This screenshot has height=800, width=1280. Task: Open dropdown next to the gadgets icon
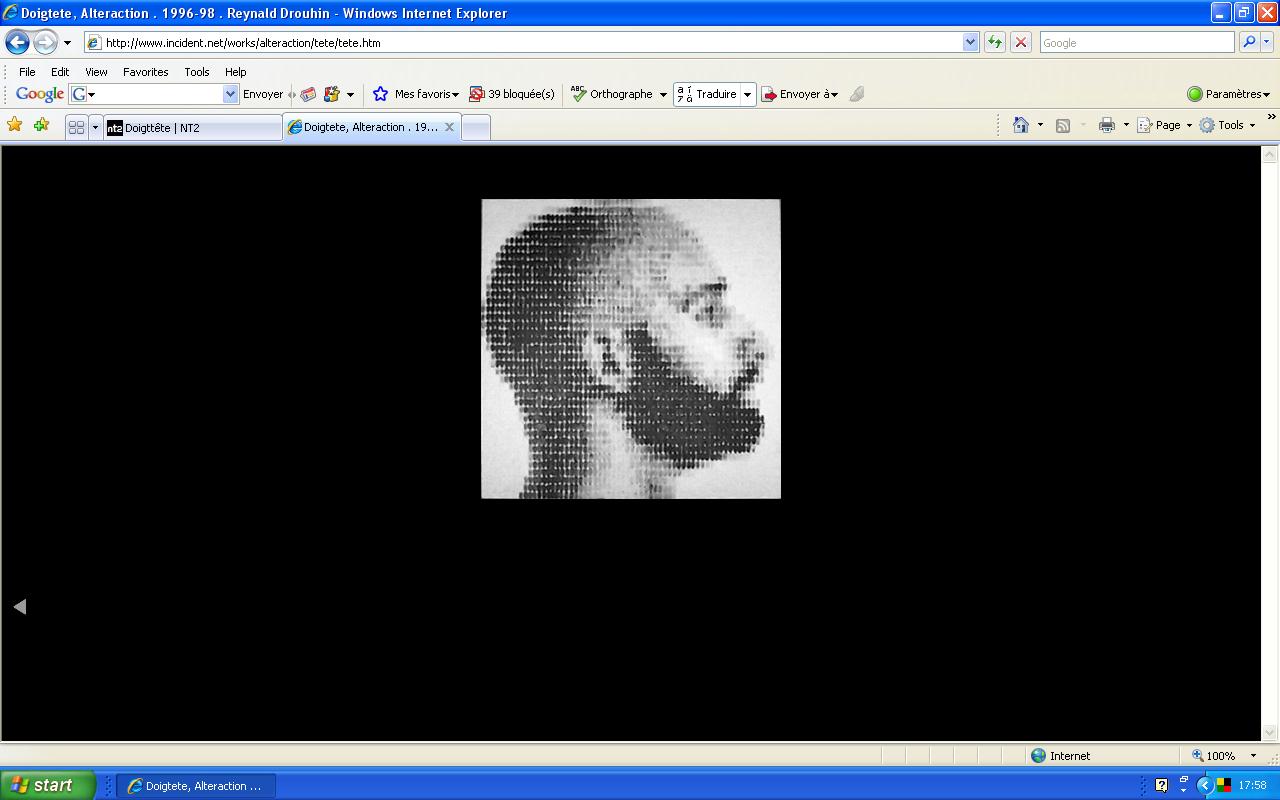(350, 95)
